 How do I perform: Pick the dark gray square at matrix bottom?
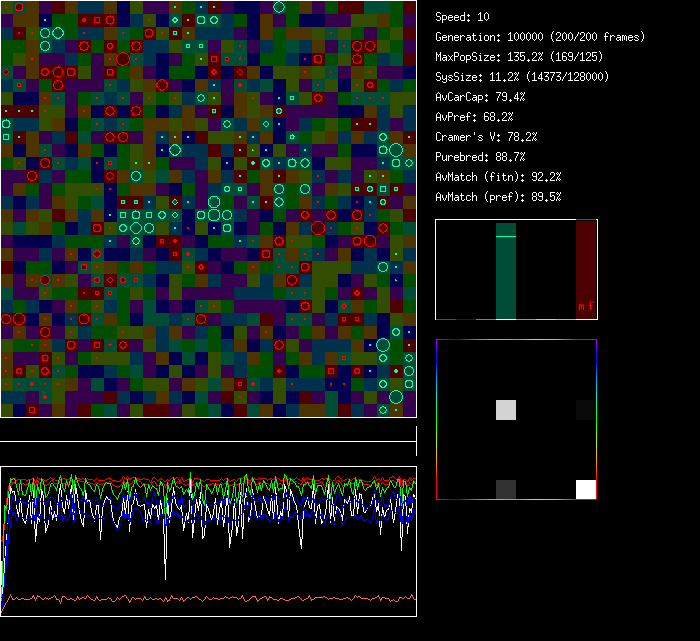point(506,489)
